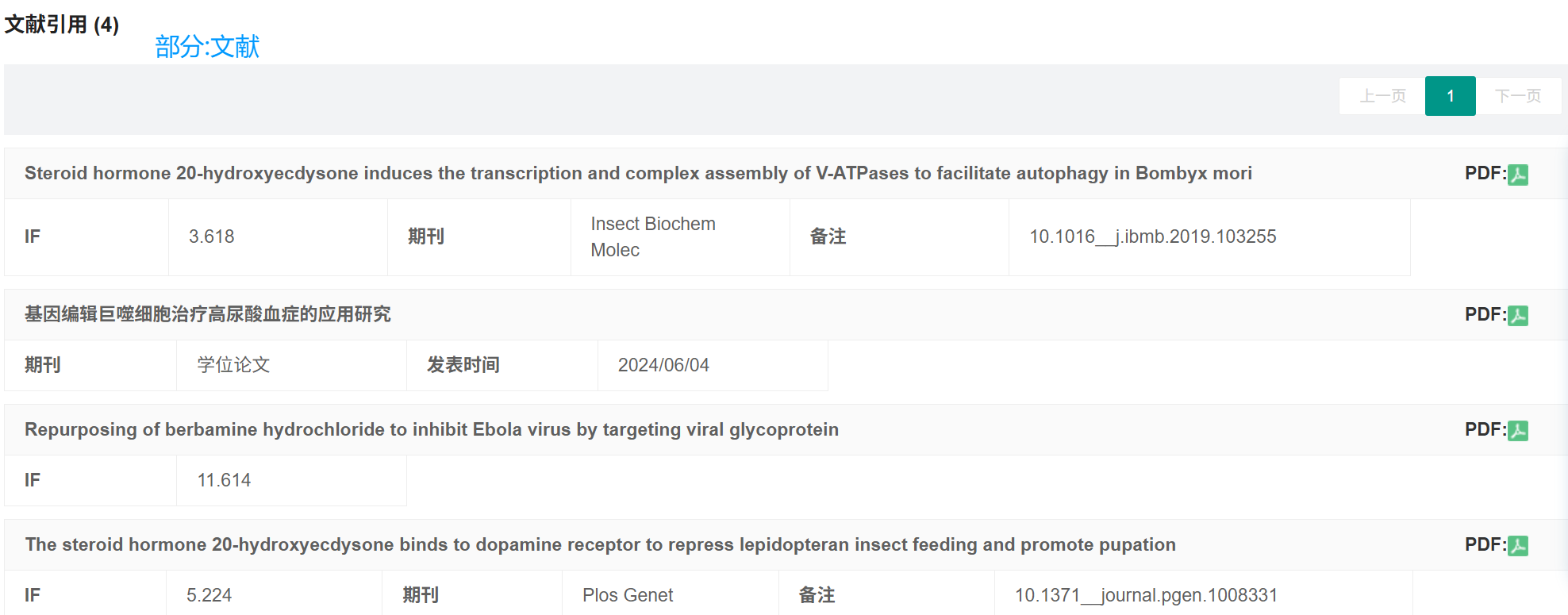
Task: Click the 学位论文 journal type cell
Action: click(233, 365)
